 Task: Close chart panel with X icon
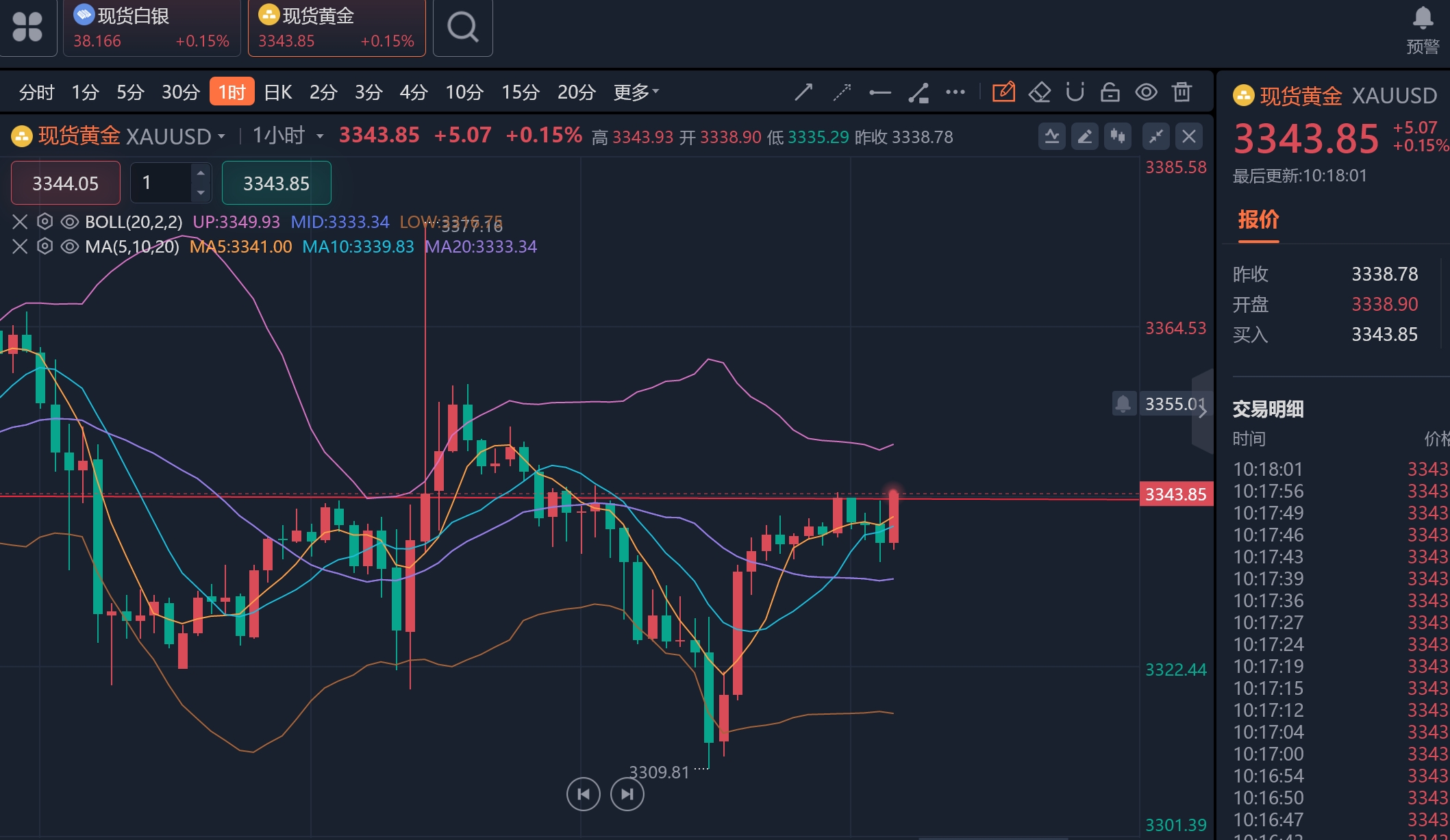(1189, 137)
